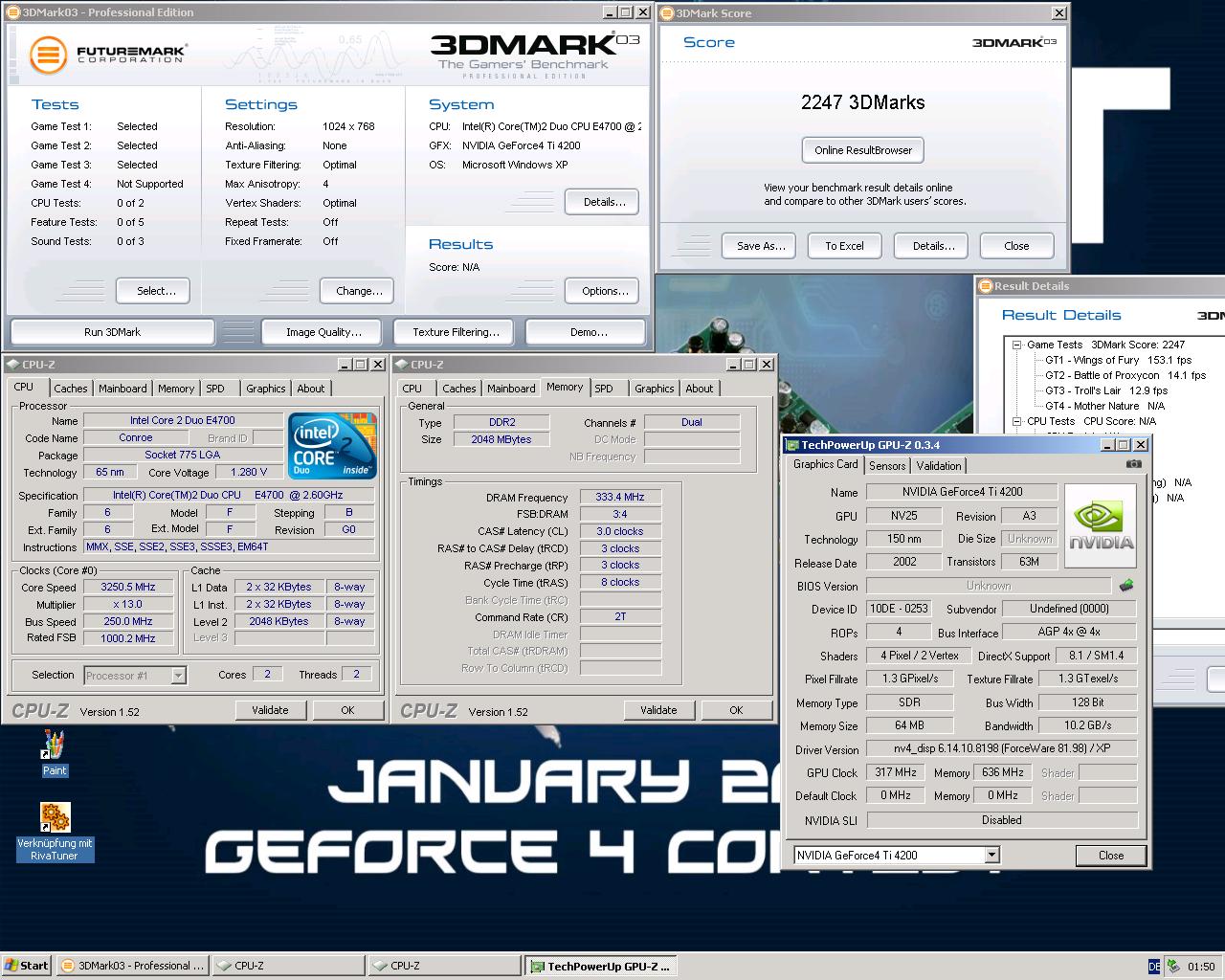Screen dimensions: 1225x980
Task: Select GT2 - Battle of Proxycon result row
Action: point(1125,375)
